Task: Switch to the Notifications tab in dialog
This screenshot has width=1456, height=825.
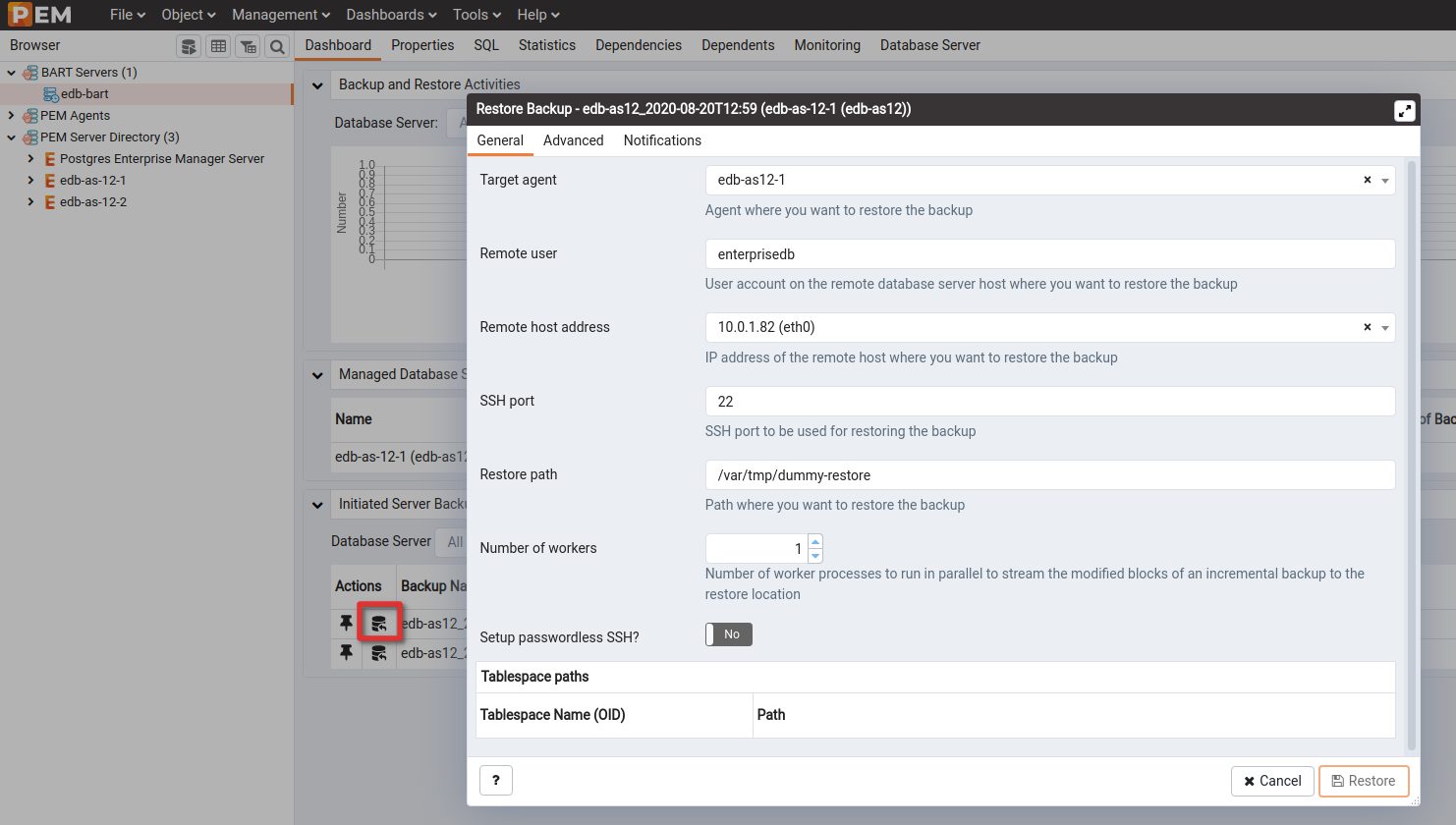Action: click(662, 140)
